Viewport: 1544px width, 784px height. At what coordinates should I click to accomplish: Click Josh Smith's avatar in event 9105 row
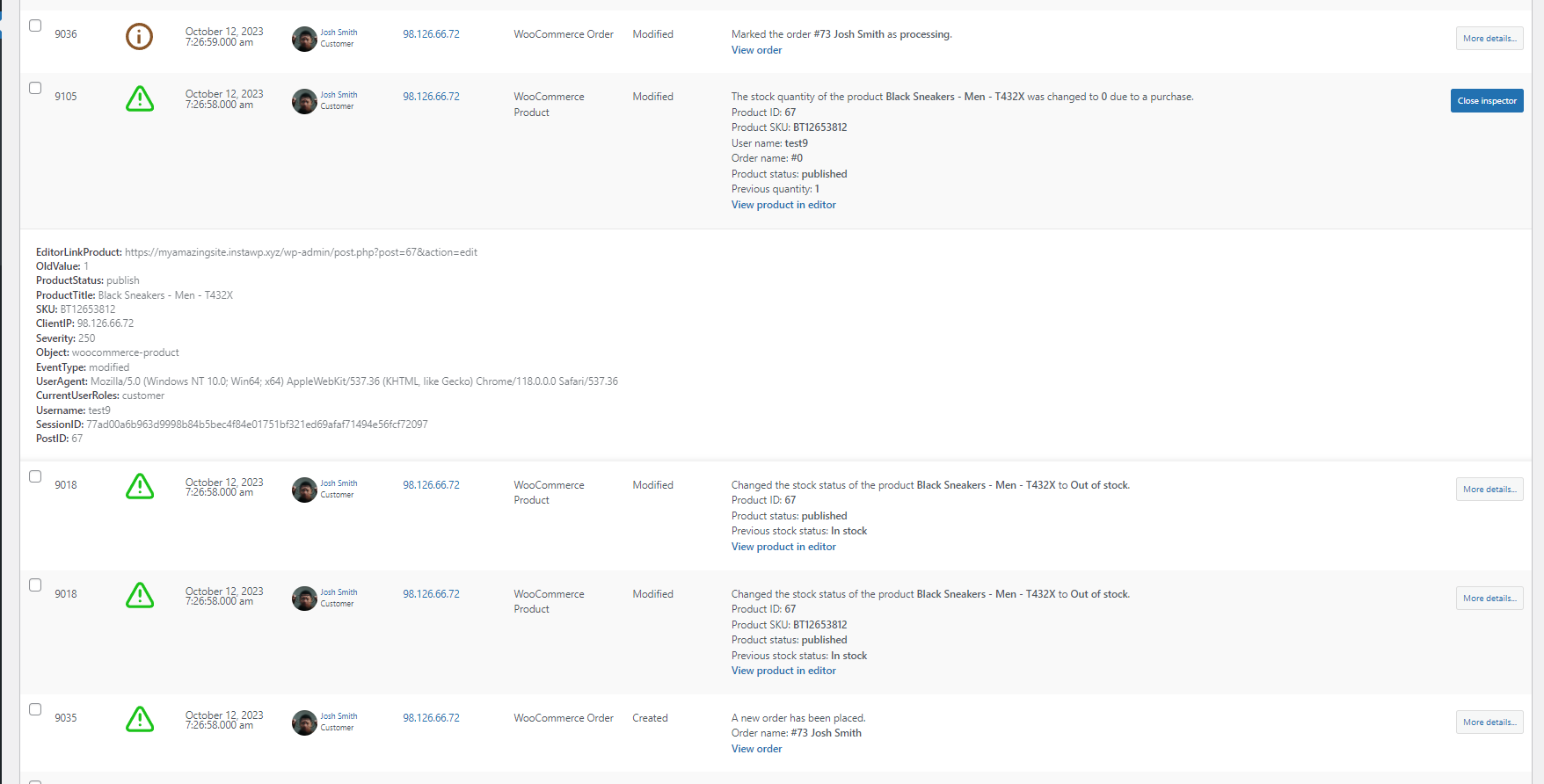(304, 101)
